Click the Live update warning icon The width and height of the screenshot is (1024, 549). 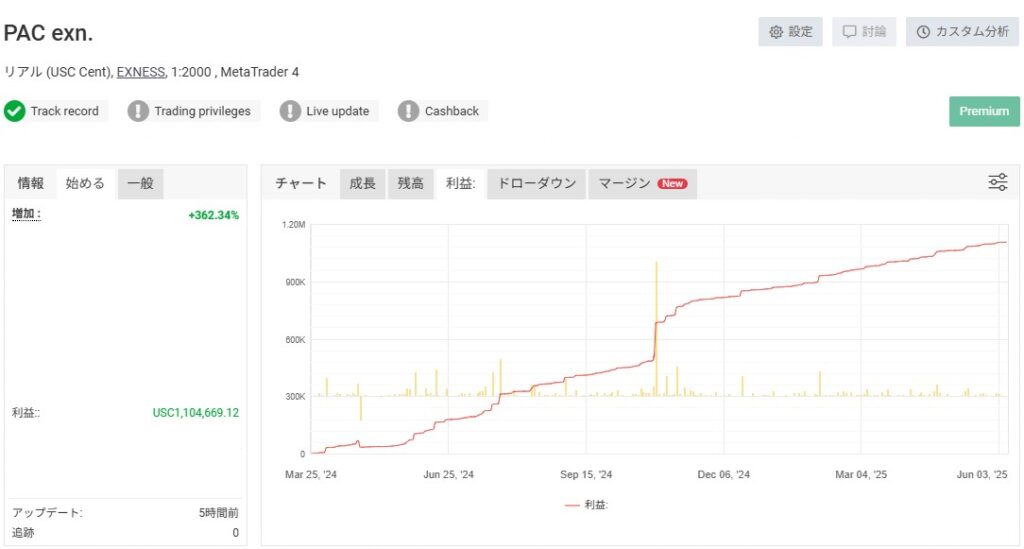click(290, 111)
